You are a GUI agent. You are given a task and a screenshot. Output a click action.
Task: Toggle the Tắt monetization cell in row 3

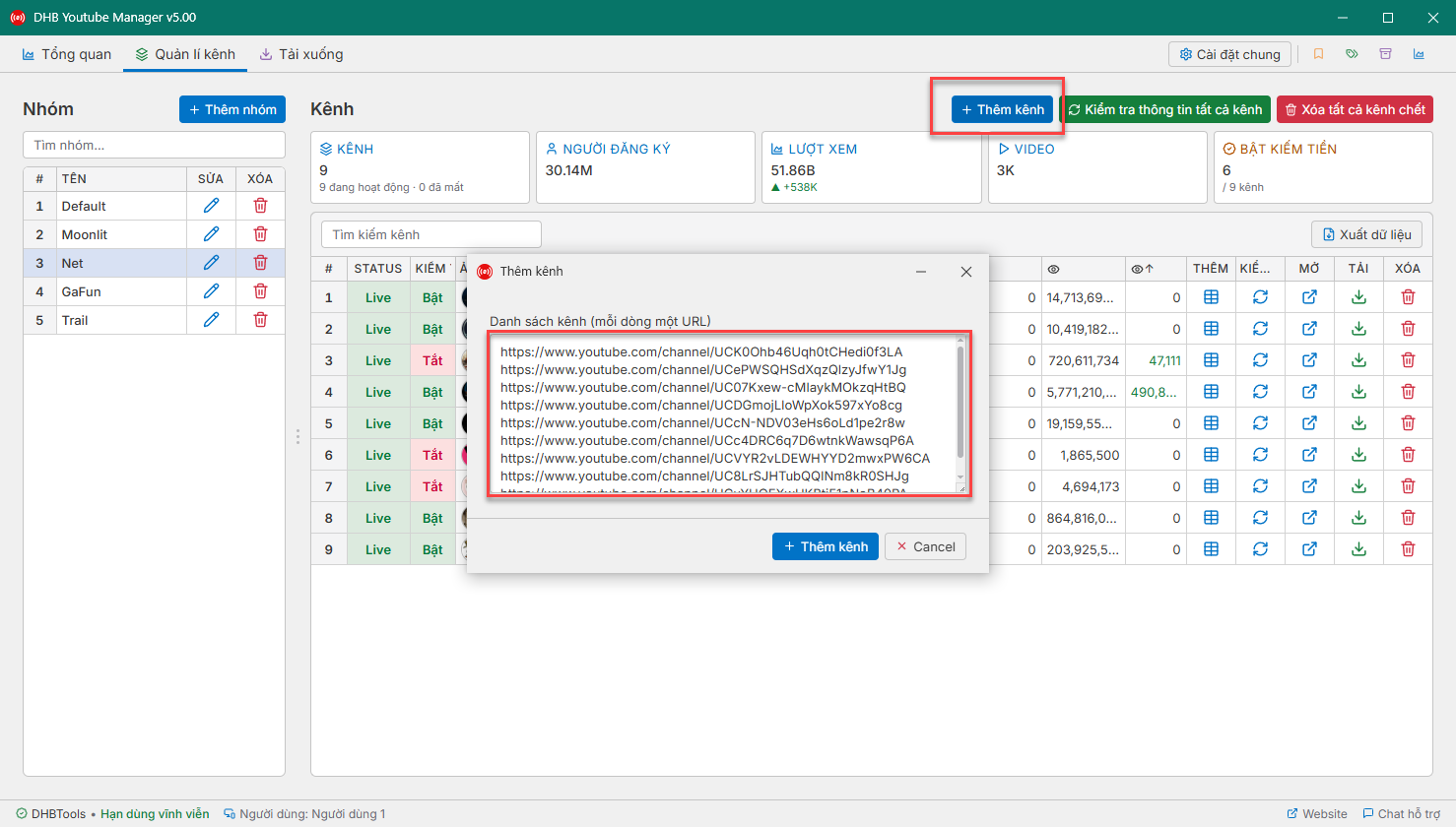pyautogui.click(x=432, y=360)
